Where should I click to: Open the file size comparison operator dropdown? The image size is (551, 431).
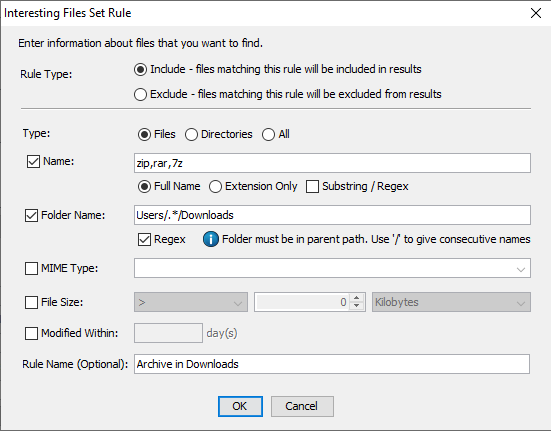coord(191,302)
